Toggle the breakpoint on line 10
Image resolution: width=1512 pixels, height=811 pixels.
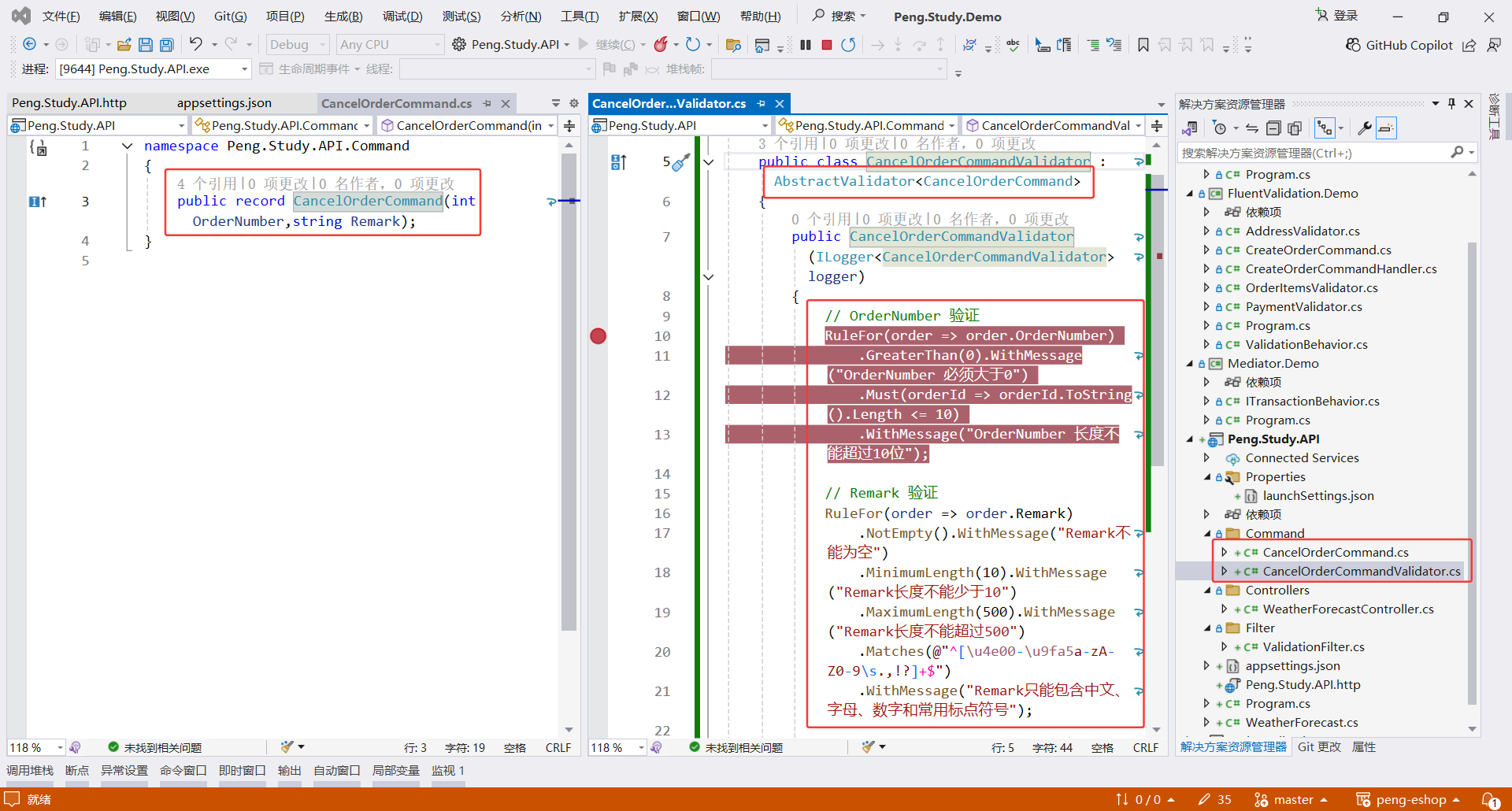pyautogui.click(x=598, y=336)
